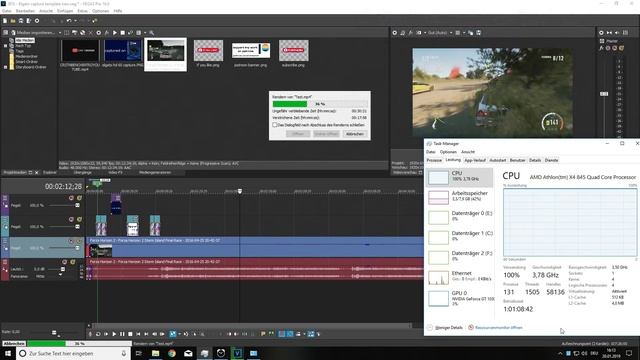Open the Bearbeiten menu in VEGAS
Image resolution: width=640 pixels, height=360 pixels.
click(x=25, y=11)
